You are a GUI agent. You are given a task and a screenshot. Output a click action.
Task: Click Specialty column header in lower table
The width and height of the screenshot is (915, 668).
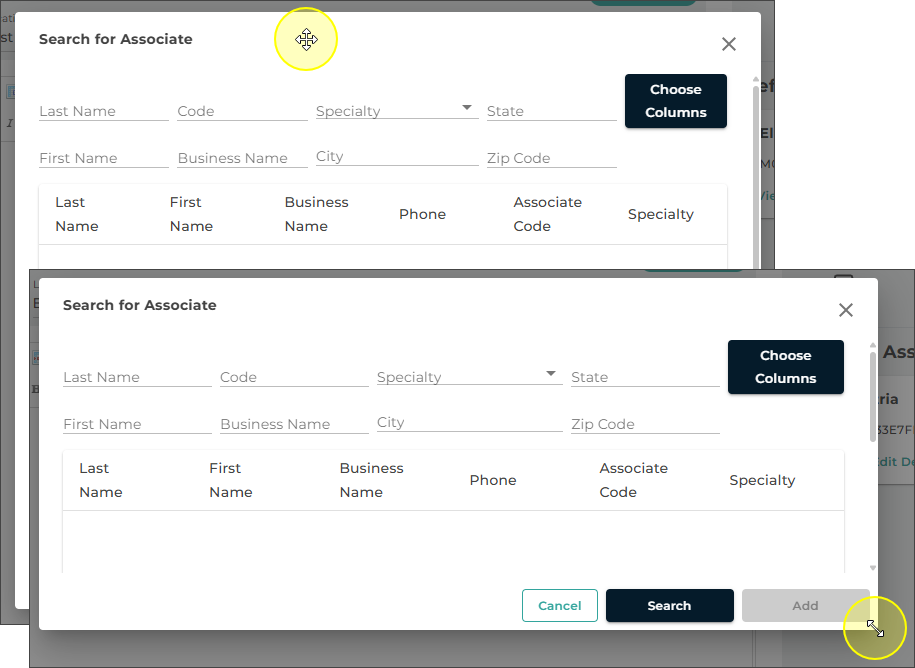[x=762, y=480]
